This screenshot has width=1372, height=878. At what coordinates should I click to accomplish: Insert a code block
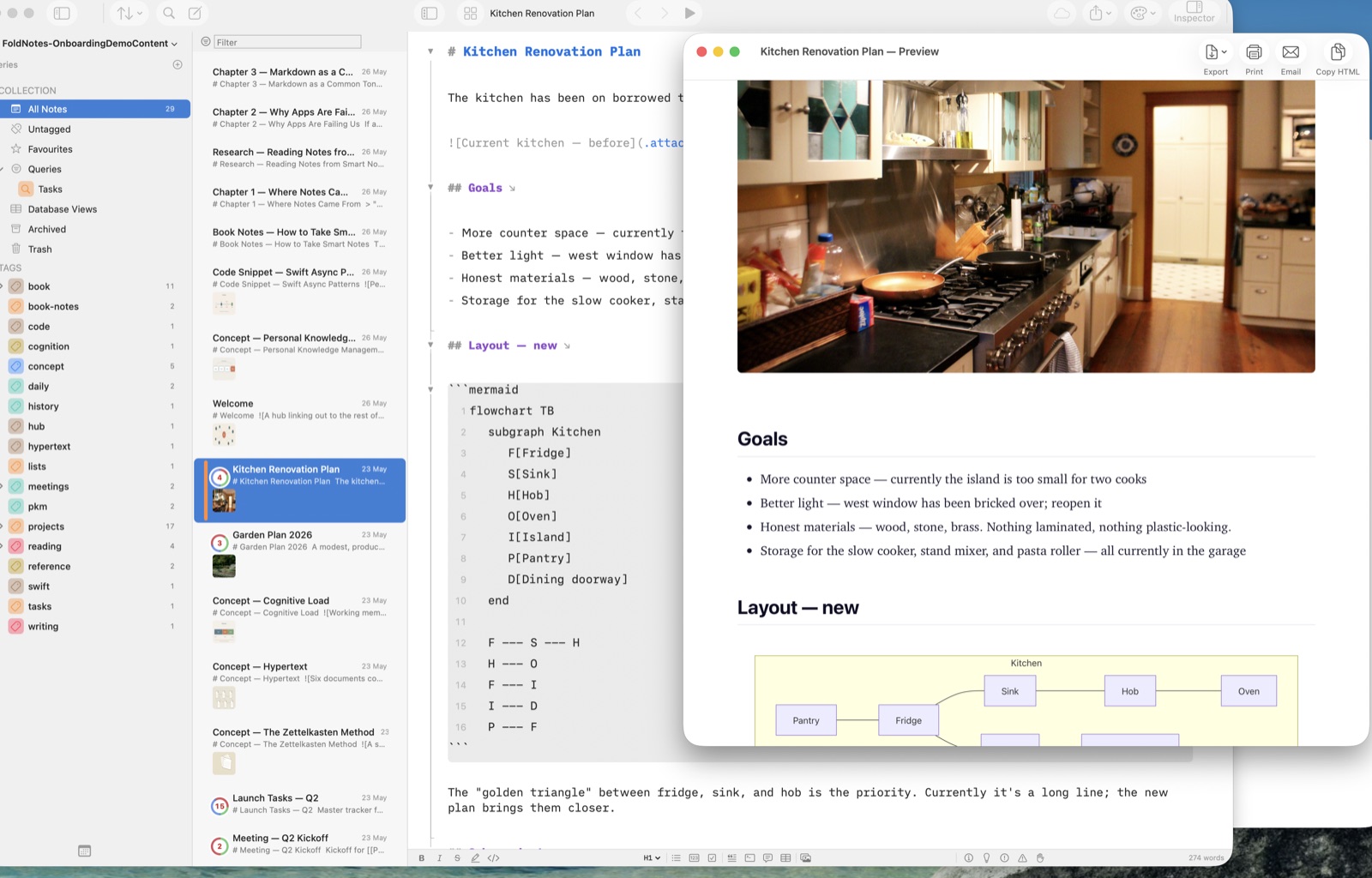[749, 857]
